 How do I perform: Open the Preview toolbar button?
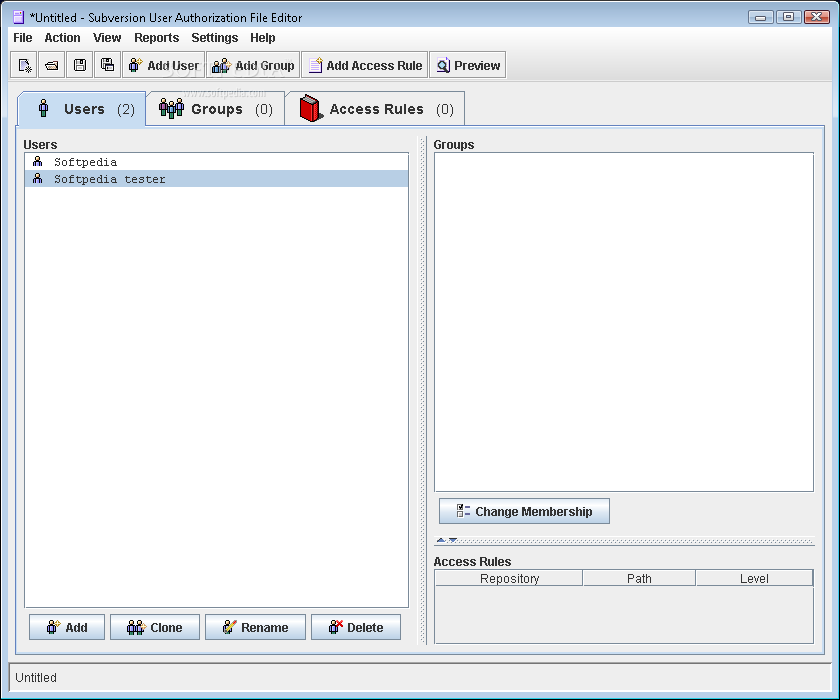pyautogui.click(x=468, y=65)
